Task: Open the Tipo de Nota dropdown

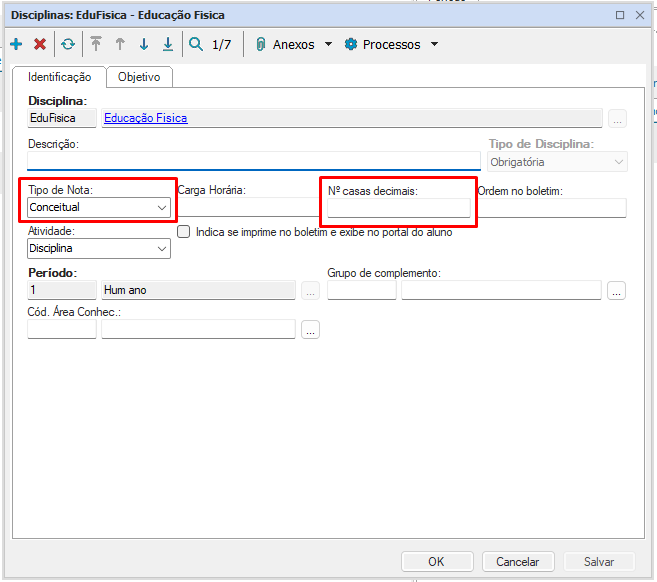Action: tap(99, 207)
